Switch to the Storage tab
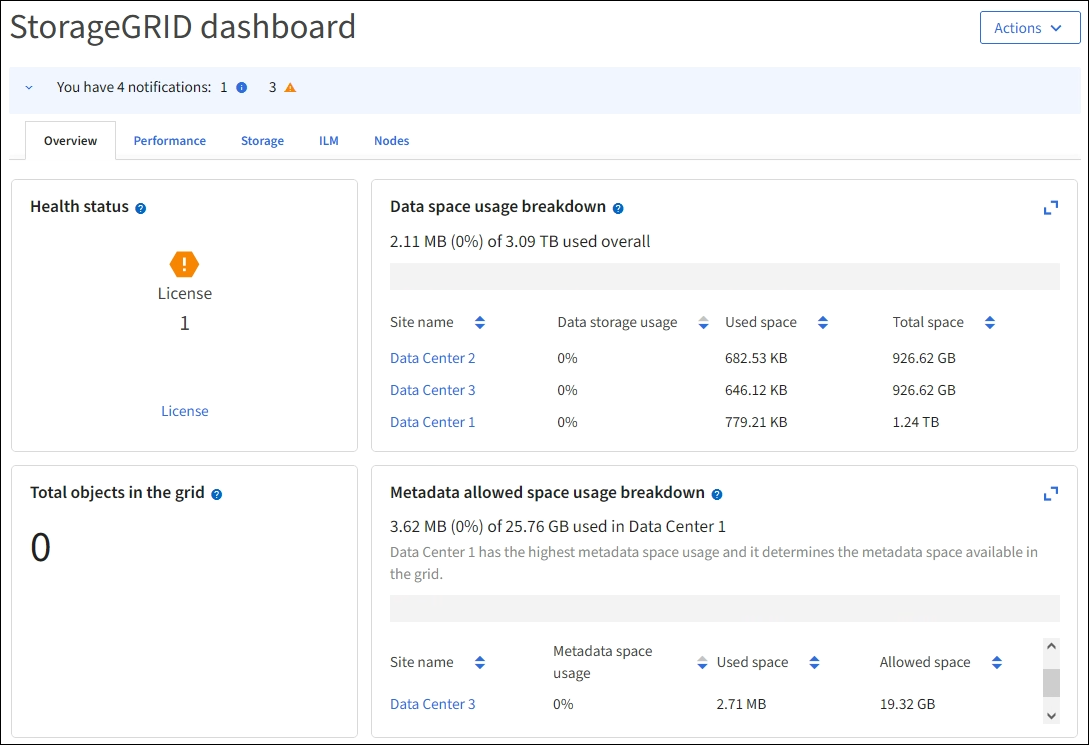 click(262, 141)
